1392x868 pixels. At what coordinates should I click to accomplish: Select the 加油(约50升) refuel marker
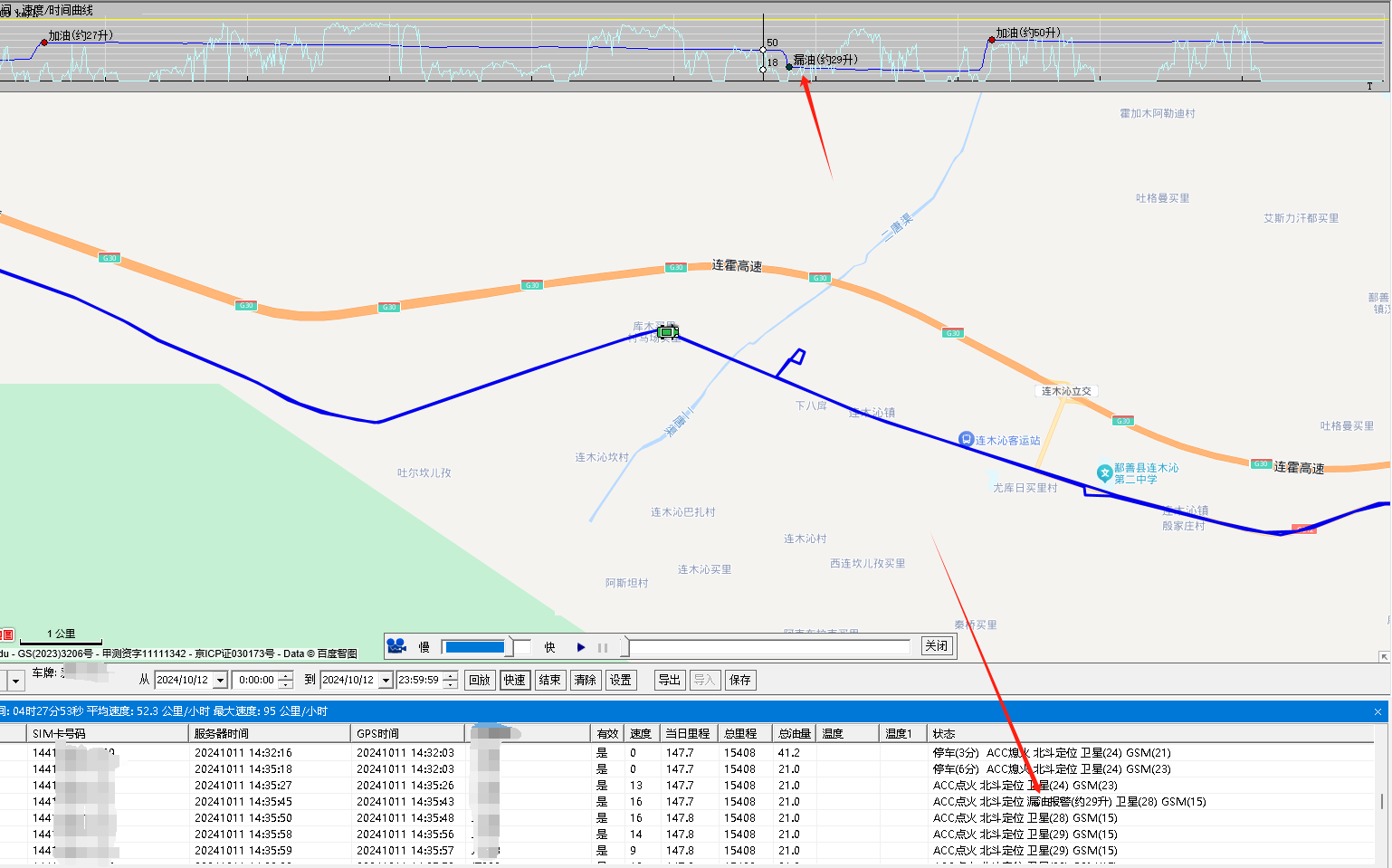[x=992, y=40]
